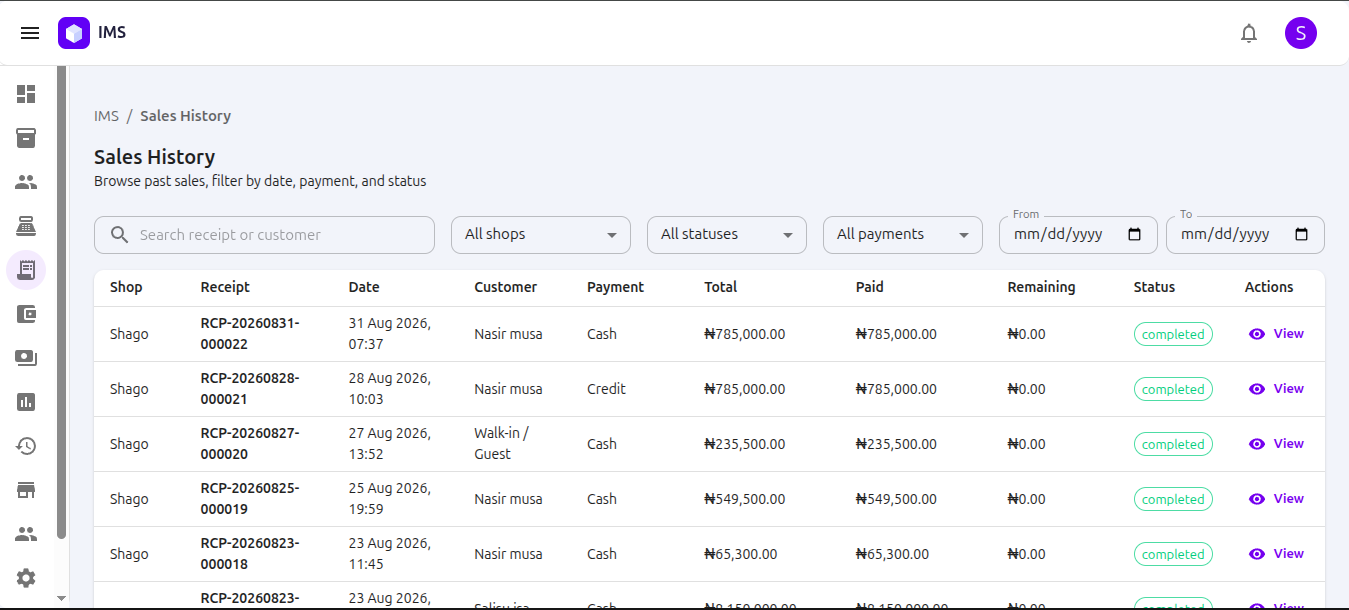Open the To date calendar picker
This screenshot has height=610, width=1349.
click(1301, 235)
